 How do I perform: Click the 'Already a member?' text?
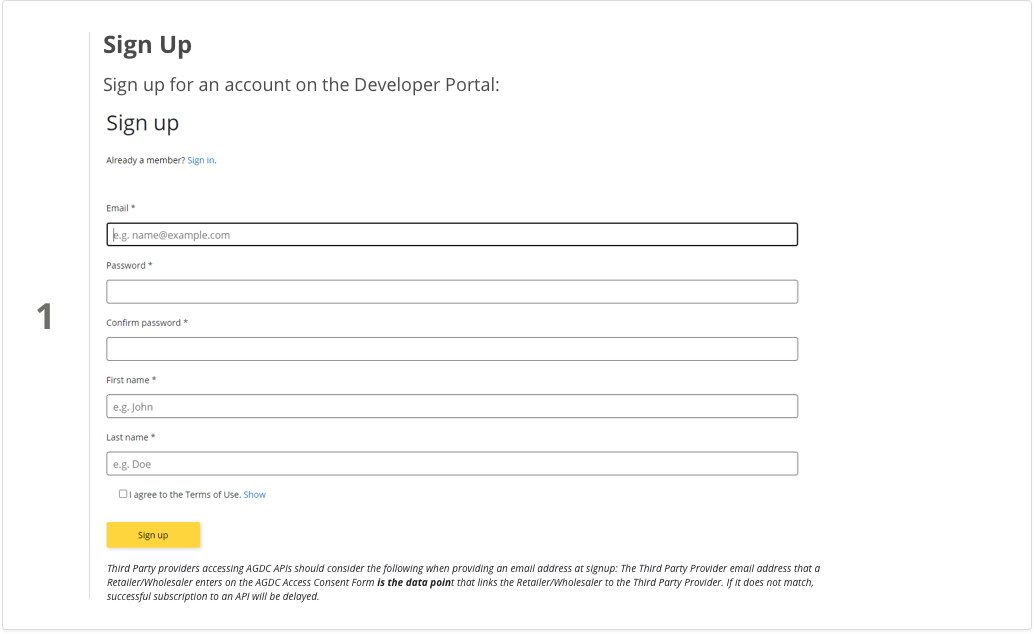coord(145,160)
